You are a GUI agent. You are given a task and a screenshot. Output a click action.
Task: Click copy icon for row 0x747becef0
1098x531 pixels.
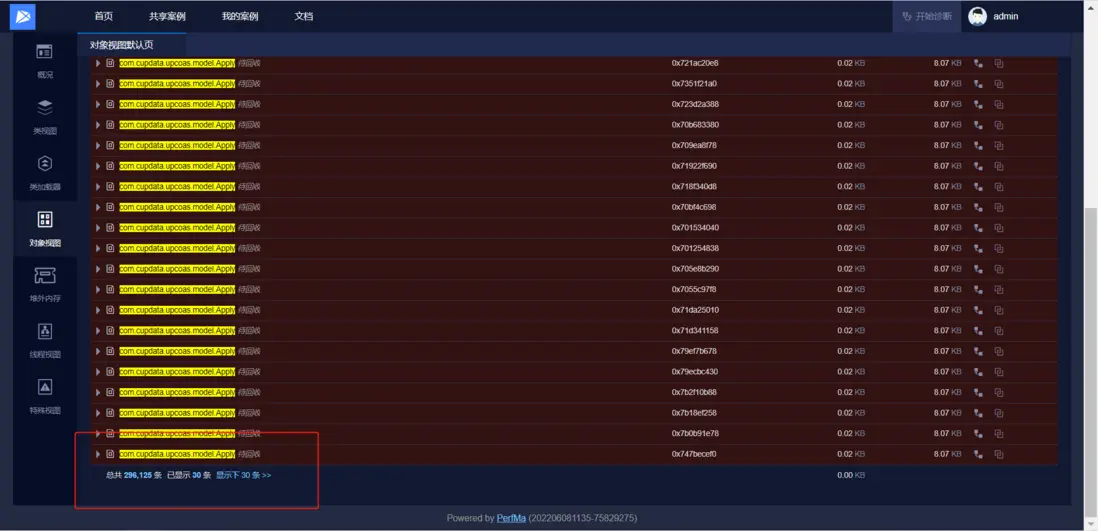pyautogui.click(x=999, y=455)
